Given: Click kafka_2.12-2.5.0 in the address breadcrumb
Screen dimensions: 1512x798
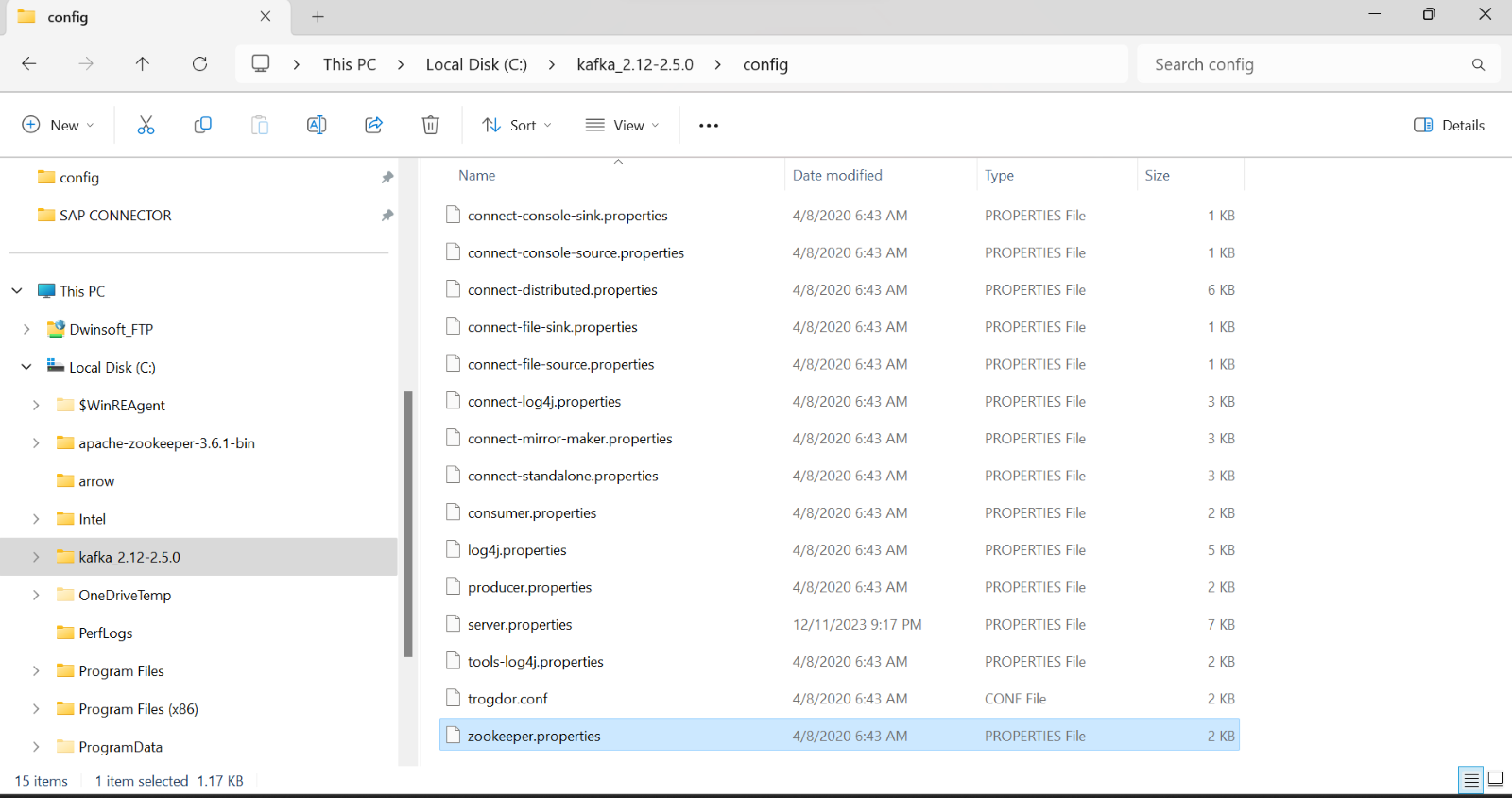Looking at the screenshot, I should point(635,64).
